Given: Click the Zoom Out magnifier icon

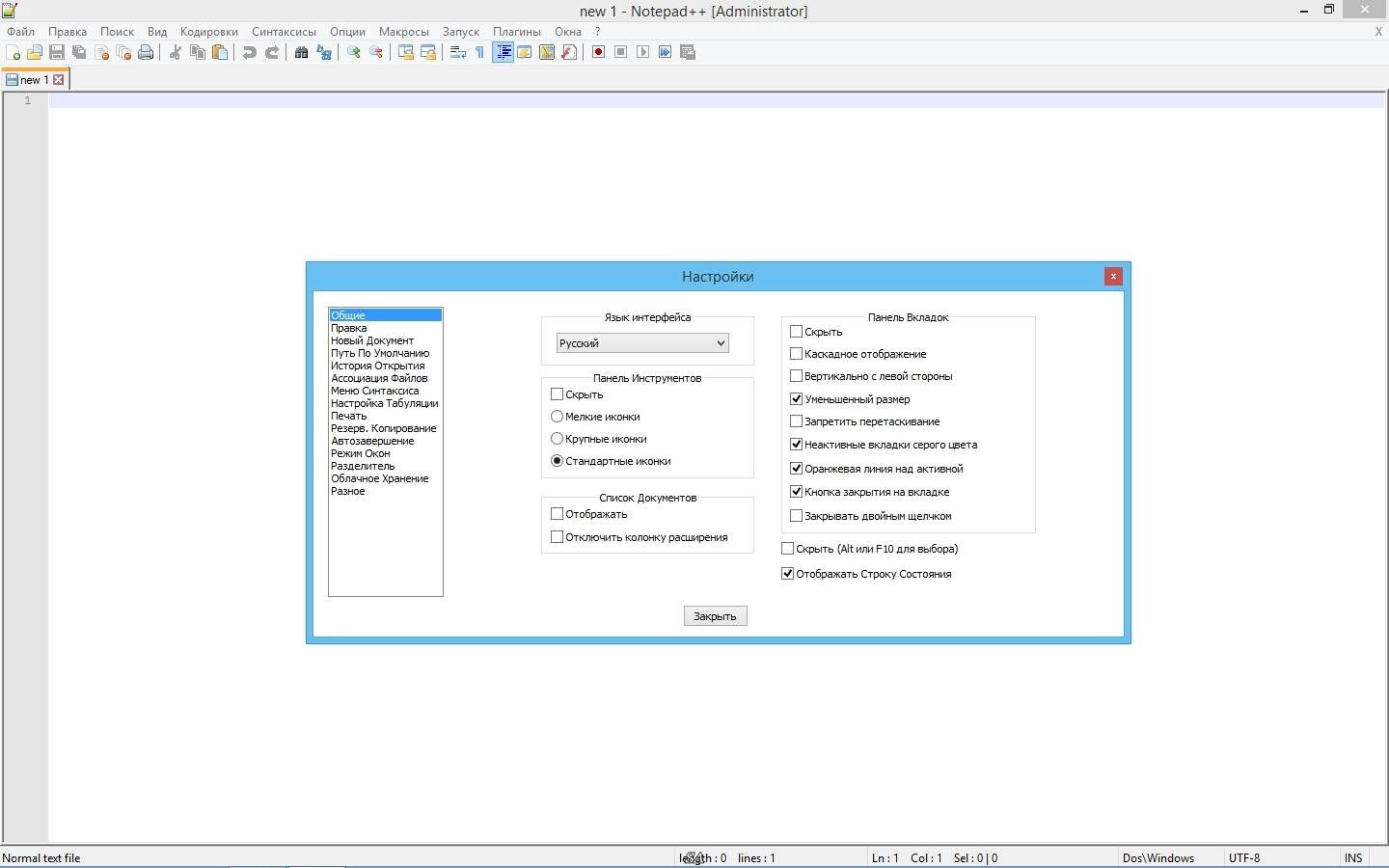Looking at the screenshot, I should tap(376, 52).
